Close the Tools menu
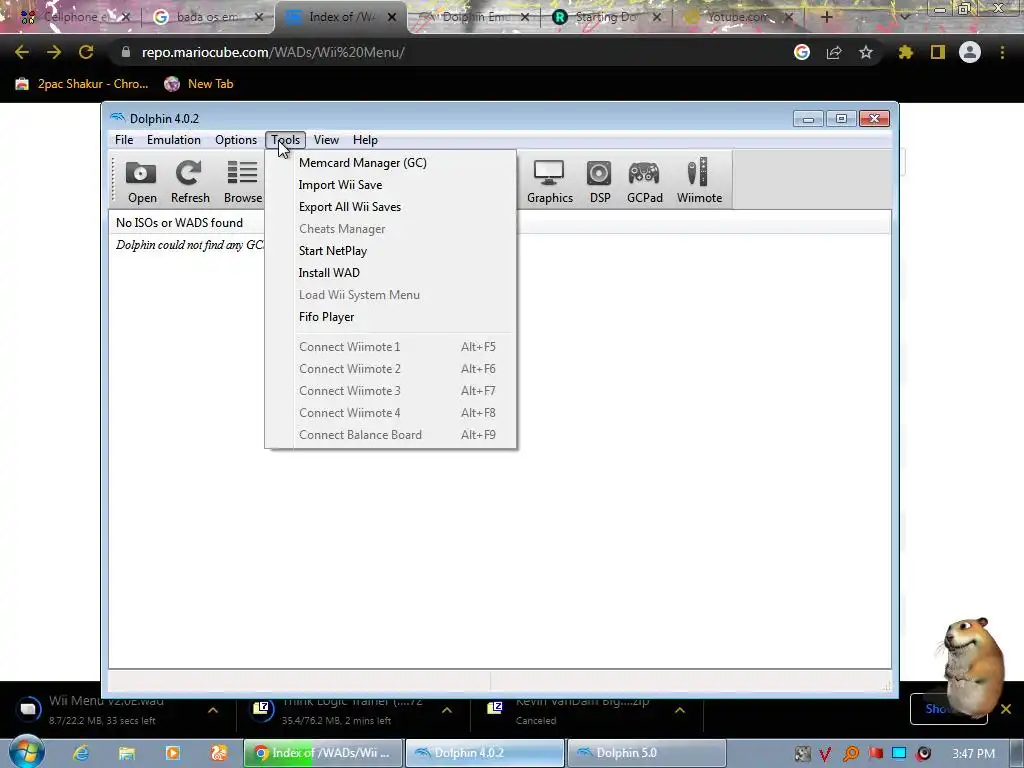Viewport: 1024px width, 768px height. [x=285, y=140]
